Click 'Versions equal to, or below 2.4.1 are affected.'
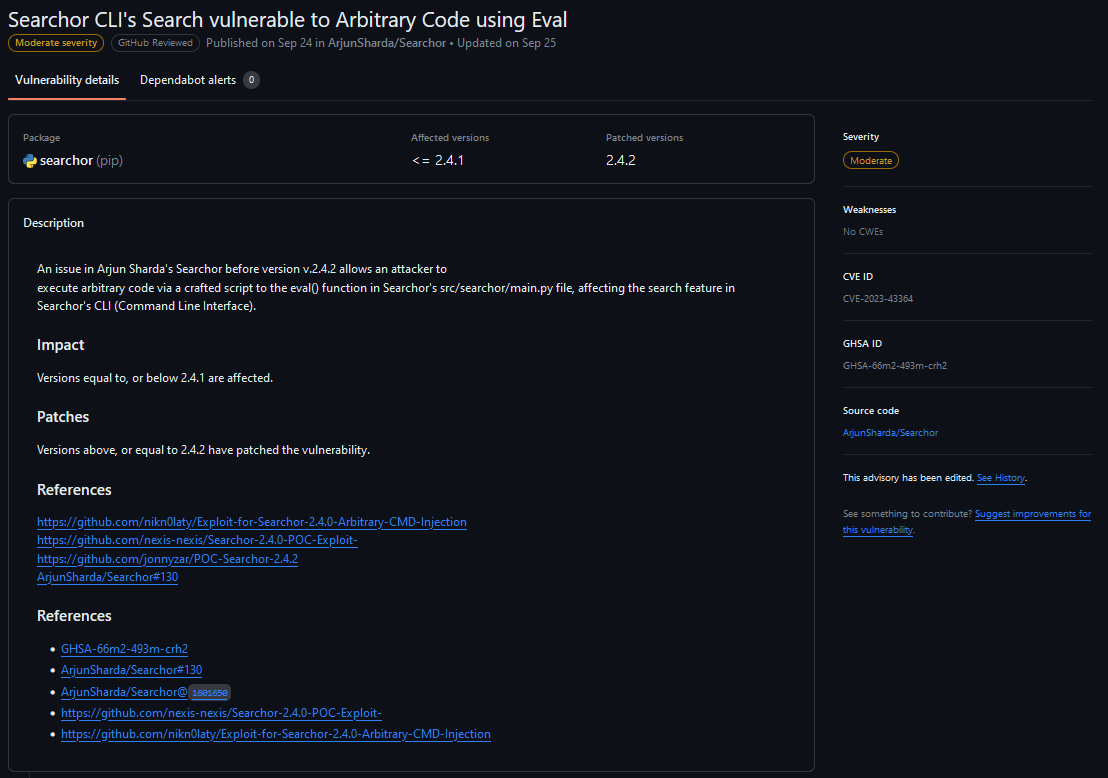Viewport: 1108px width, 778px height. coord(155,378)
